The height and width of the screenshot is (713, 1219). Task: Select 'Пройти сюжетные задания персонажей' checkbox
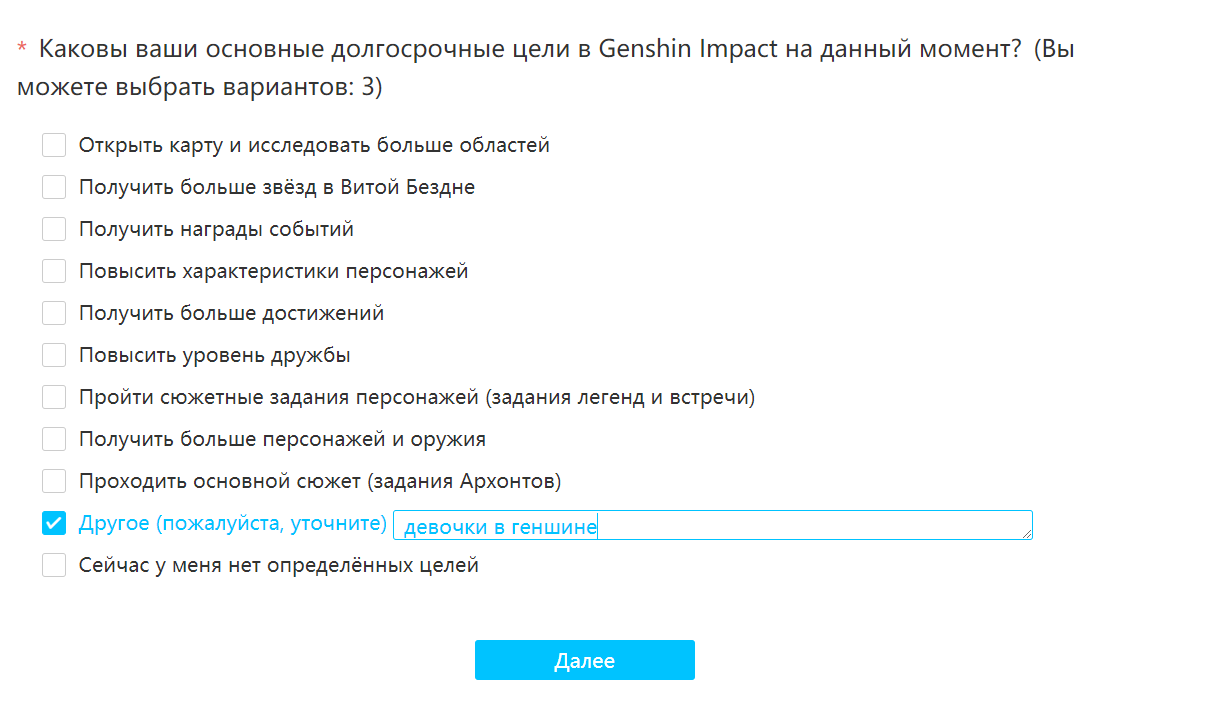(54, 398)
